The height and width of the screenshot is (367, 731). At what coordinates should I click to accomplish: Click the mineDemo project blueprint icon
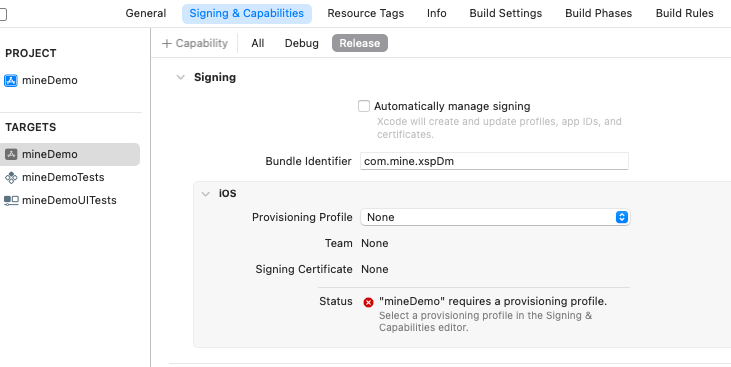click(x=11, y=80)
